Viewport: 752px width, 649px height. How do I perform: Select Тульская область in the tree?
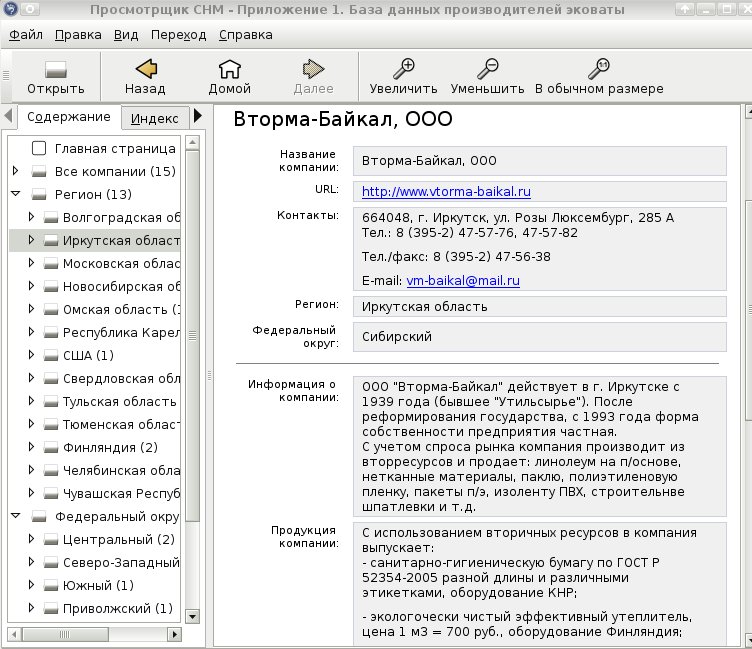119,401
